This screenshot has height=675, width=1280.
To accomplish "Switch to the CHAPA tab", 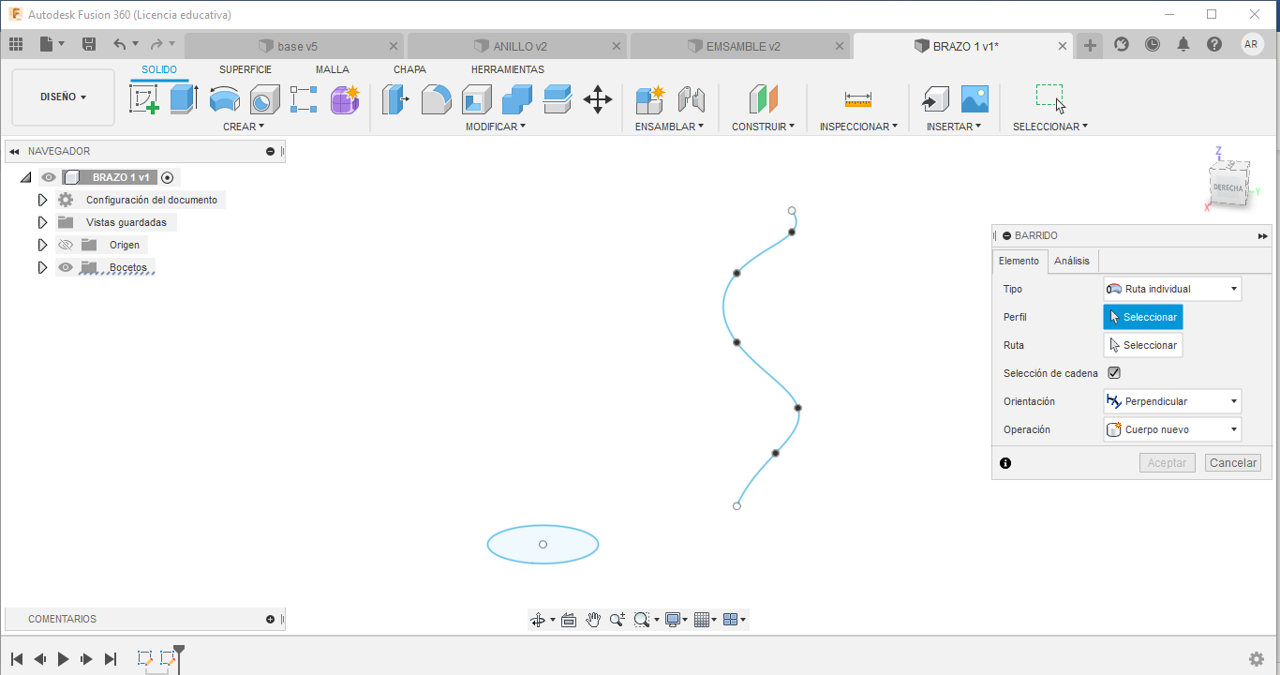I will tap(409, 70).
